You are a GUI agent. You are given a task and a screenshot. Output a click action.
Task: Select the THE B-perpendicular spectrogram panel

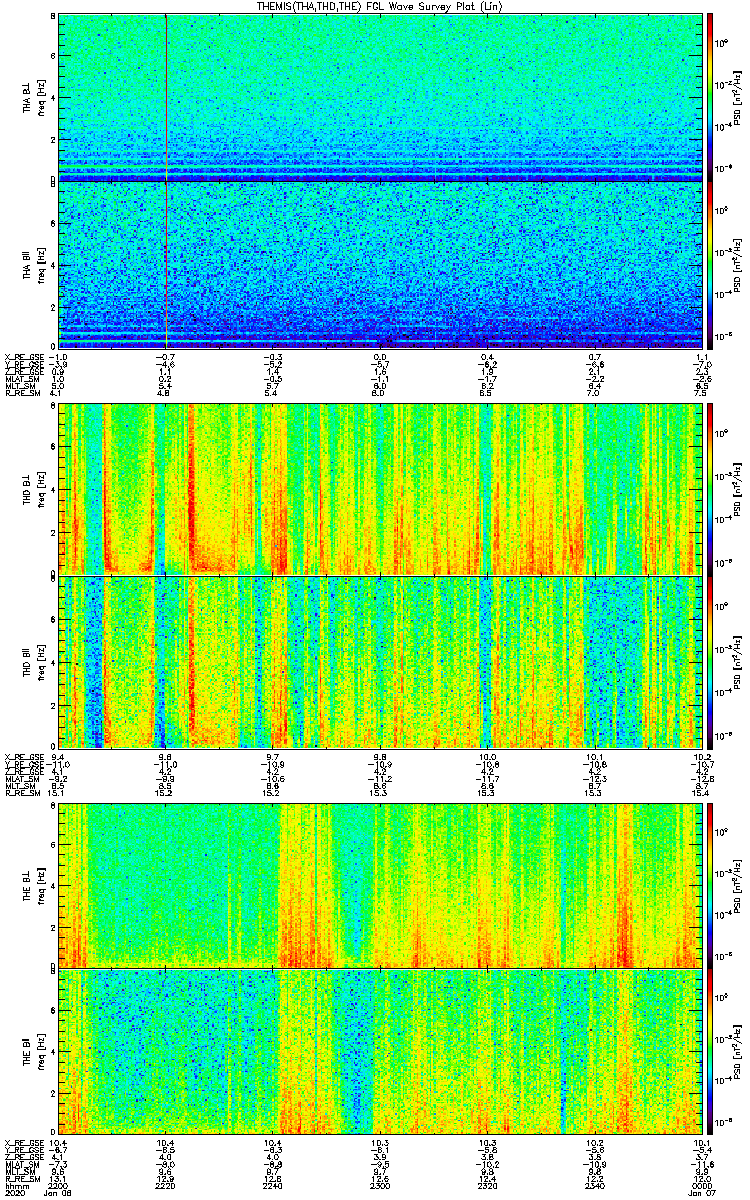380,883
